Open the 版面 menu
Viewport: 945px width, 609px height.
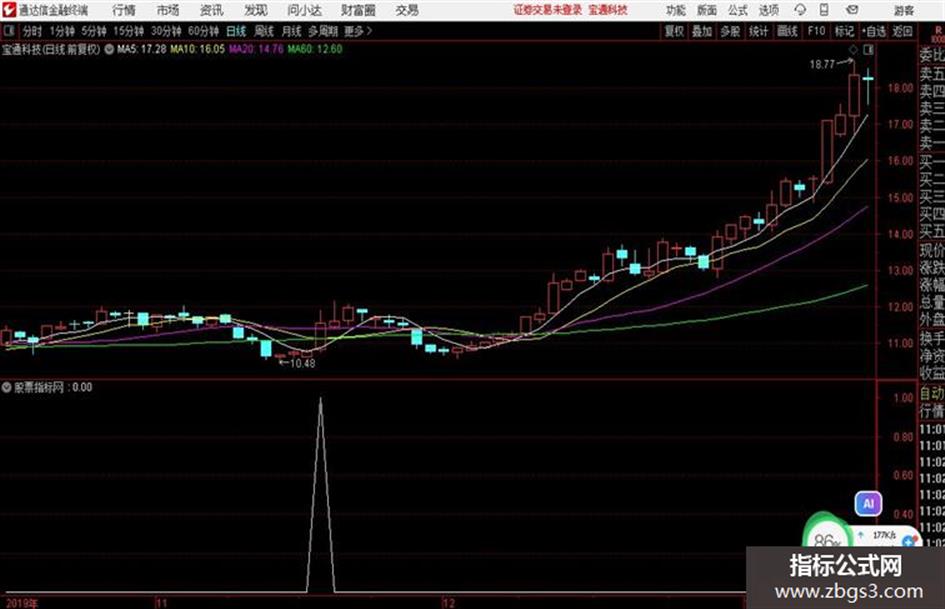(x=707, y=10)
